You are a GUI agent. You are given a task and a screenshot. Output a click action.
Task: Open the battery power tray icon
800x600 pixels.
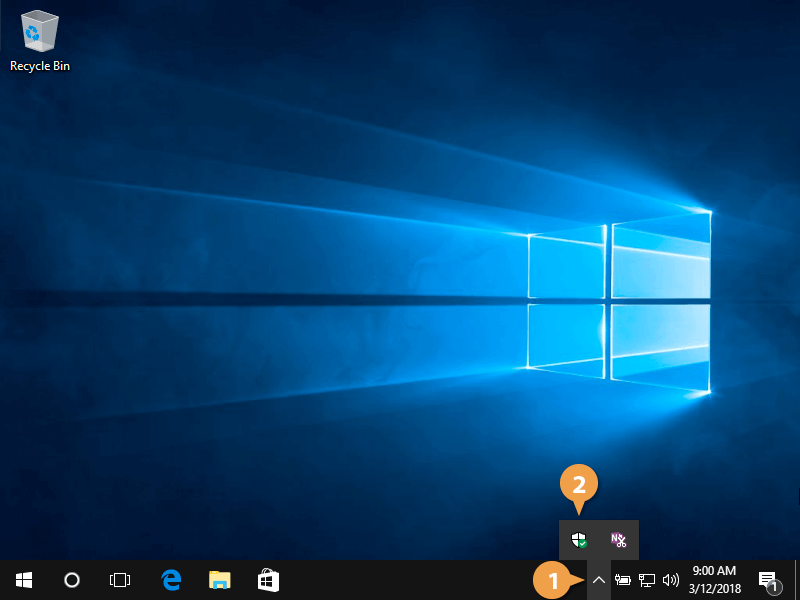[x=623, y=579]
